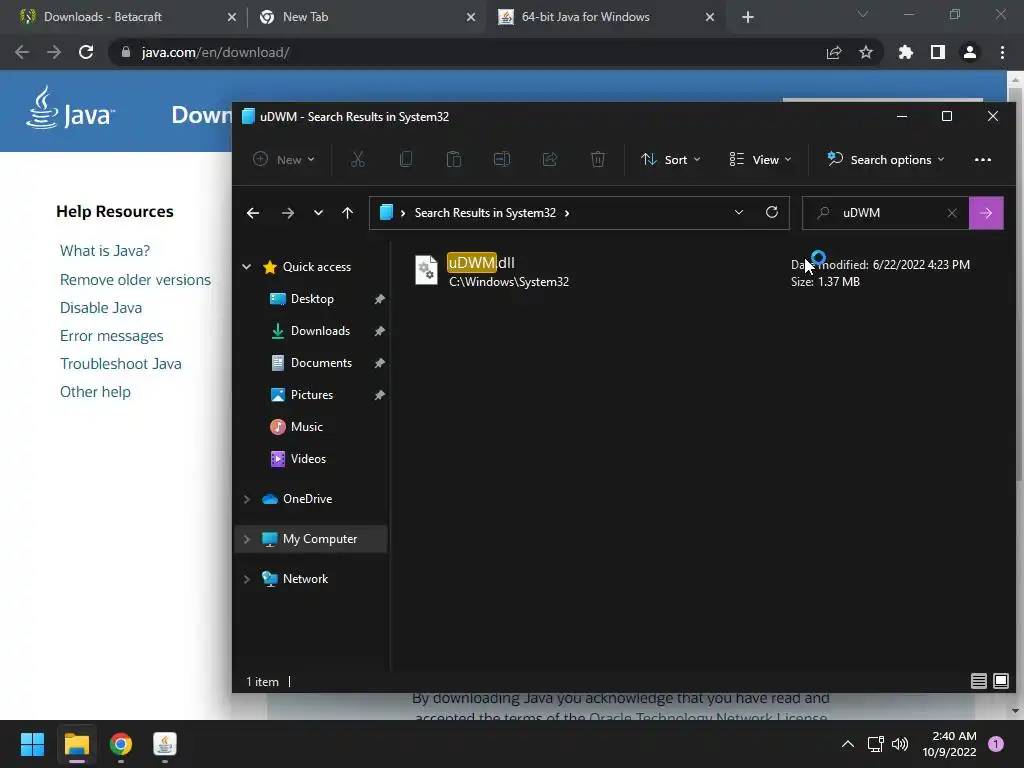Switch to details view layout icon
This screenshot has height=768, width=1024.
[978, 682]
